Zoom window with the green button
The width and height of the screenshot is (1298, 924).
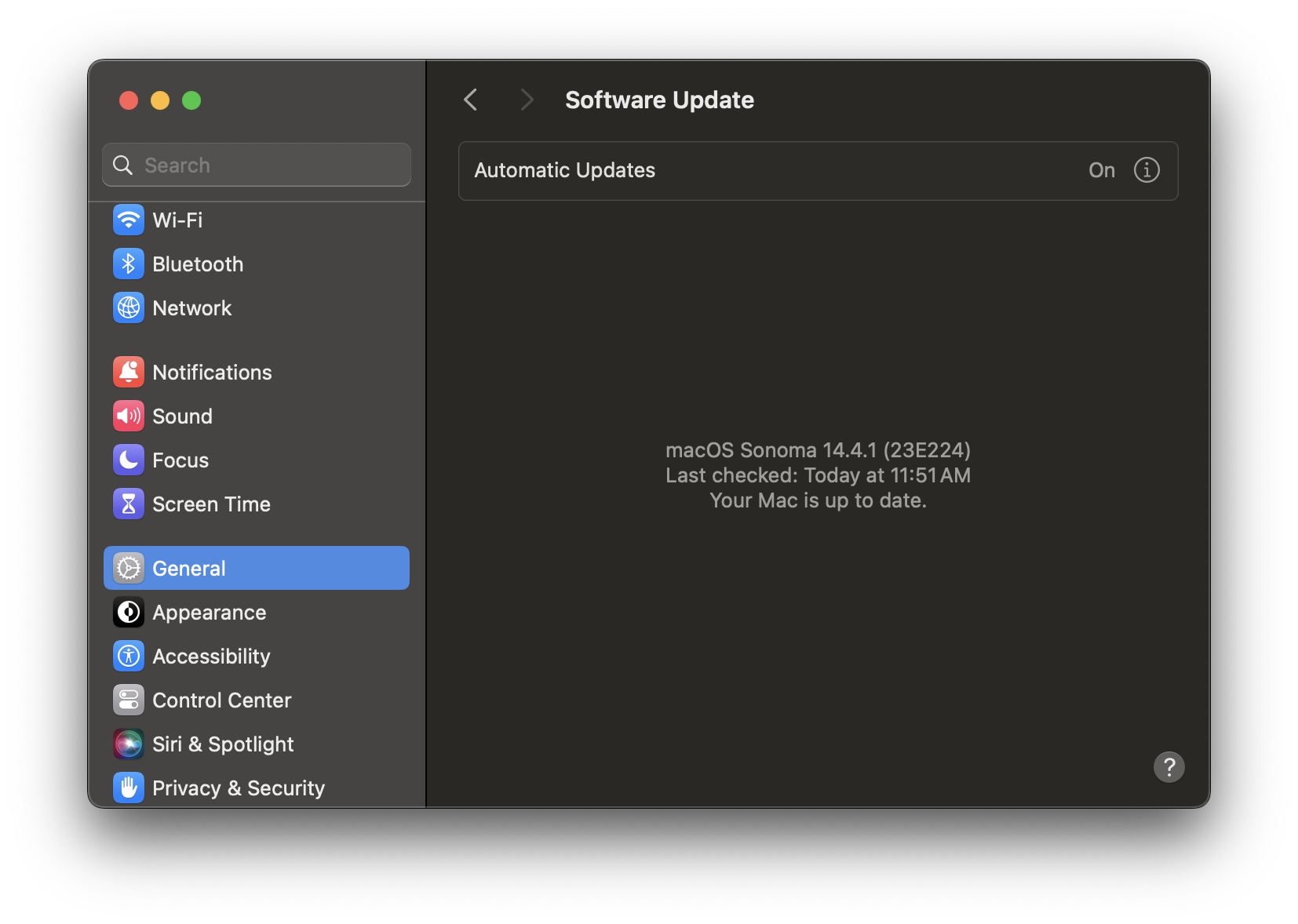(191, 100)
